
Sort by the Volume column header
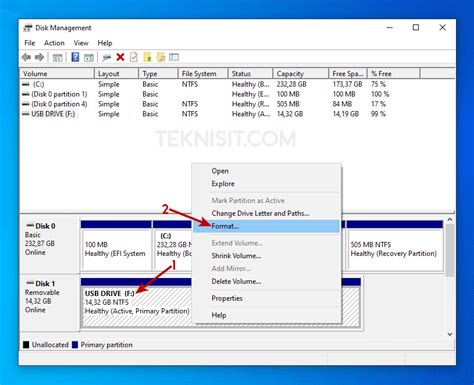tap(57, 74)
